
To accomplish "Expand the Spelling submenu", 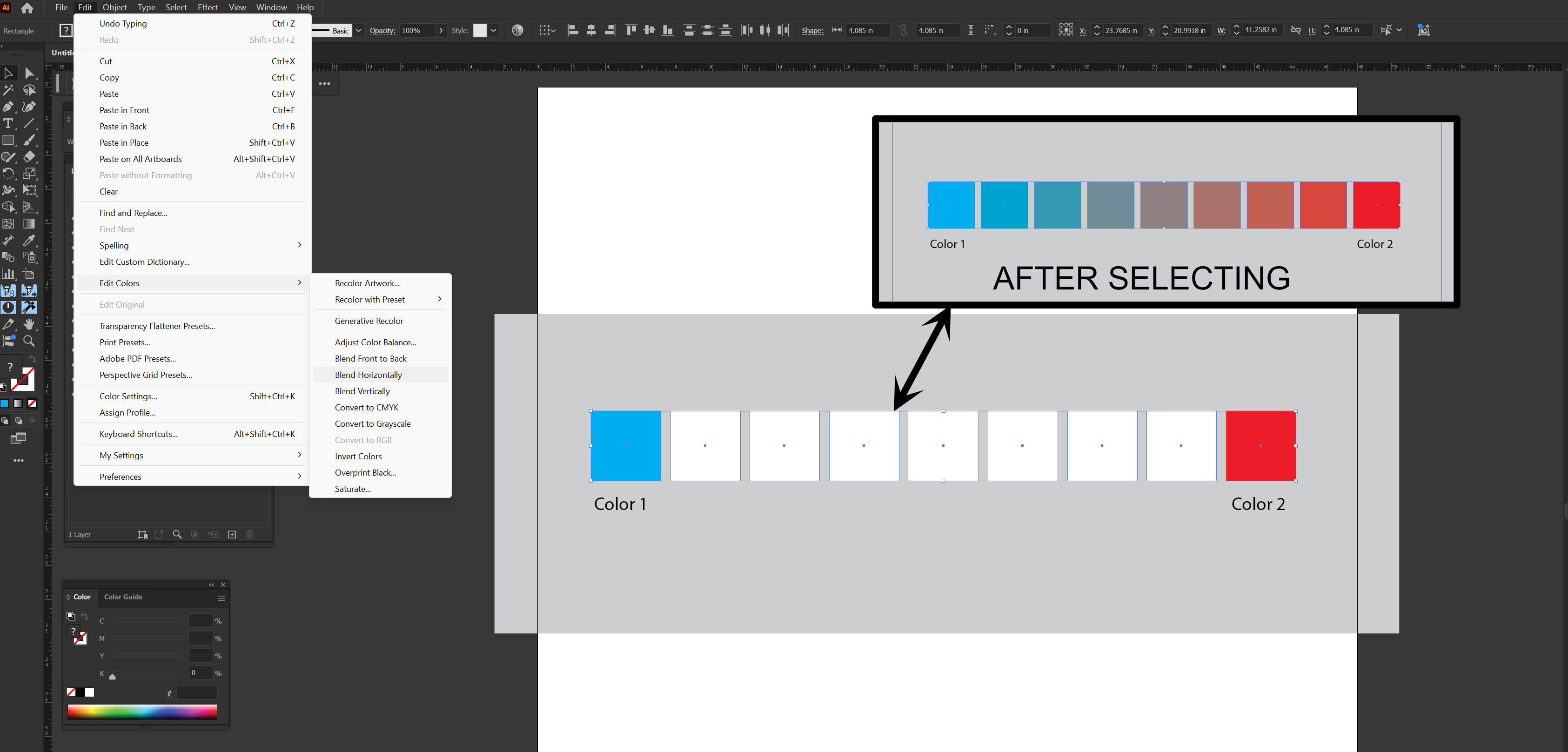I will pyautogui.click(x=300, y=245).
